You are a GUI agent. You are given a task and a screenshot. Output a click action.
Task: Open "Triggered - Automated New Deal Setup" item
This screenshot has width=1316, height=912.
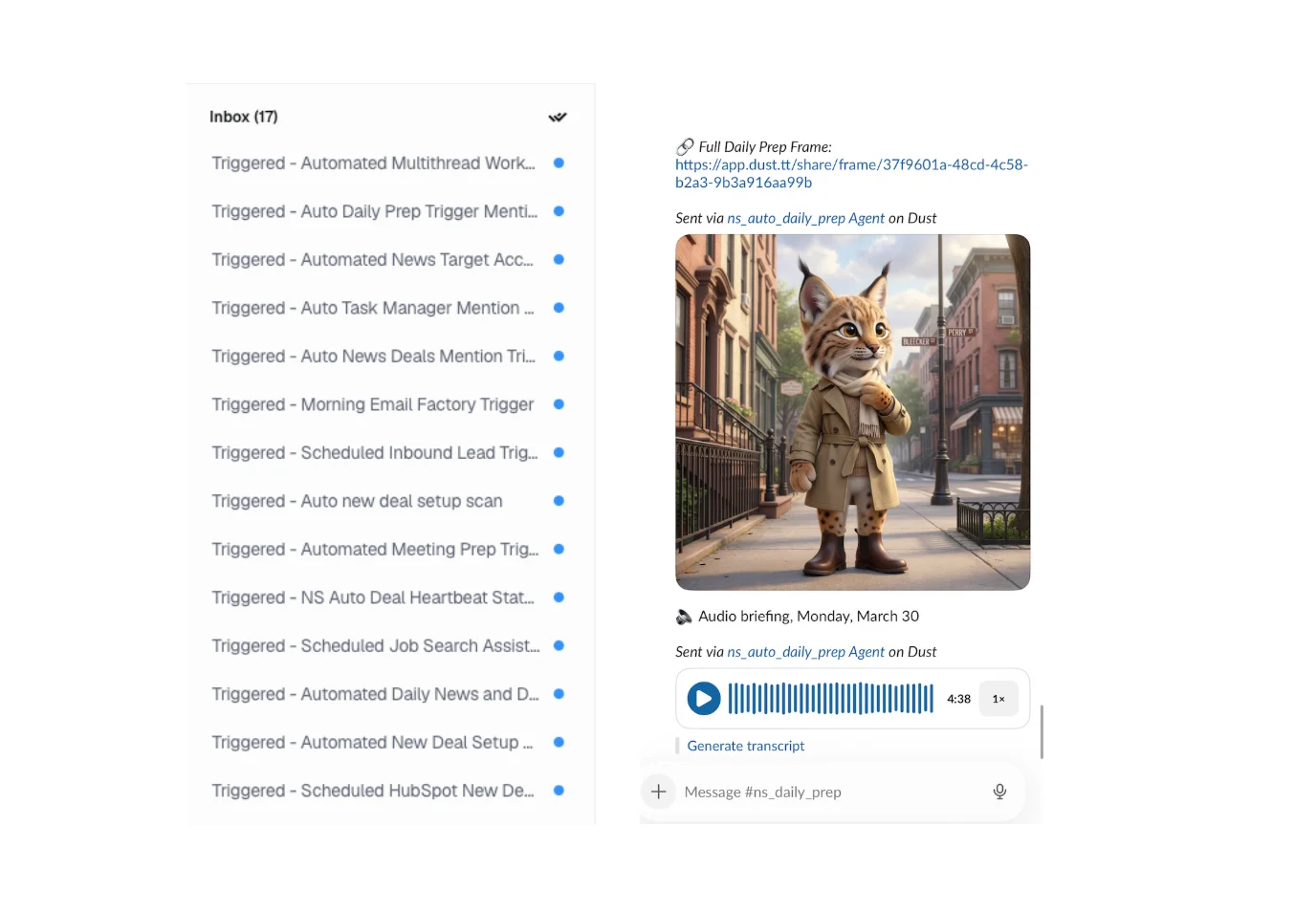coord(372,743)
